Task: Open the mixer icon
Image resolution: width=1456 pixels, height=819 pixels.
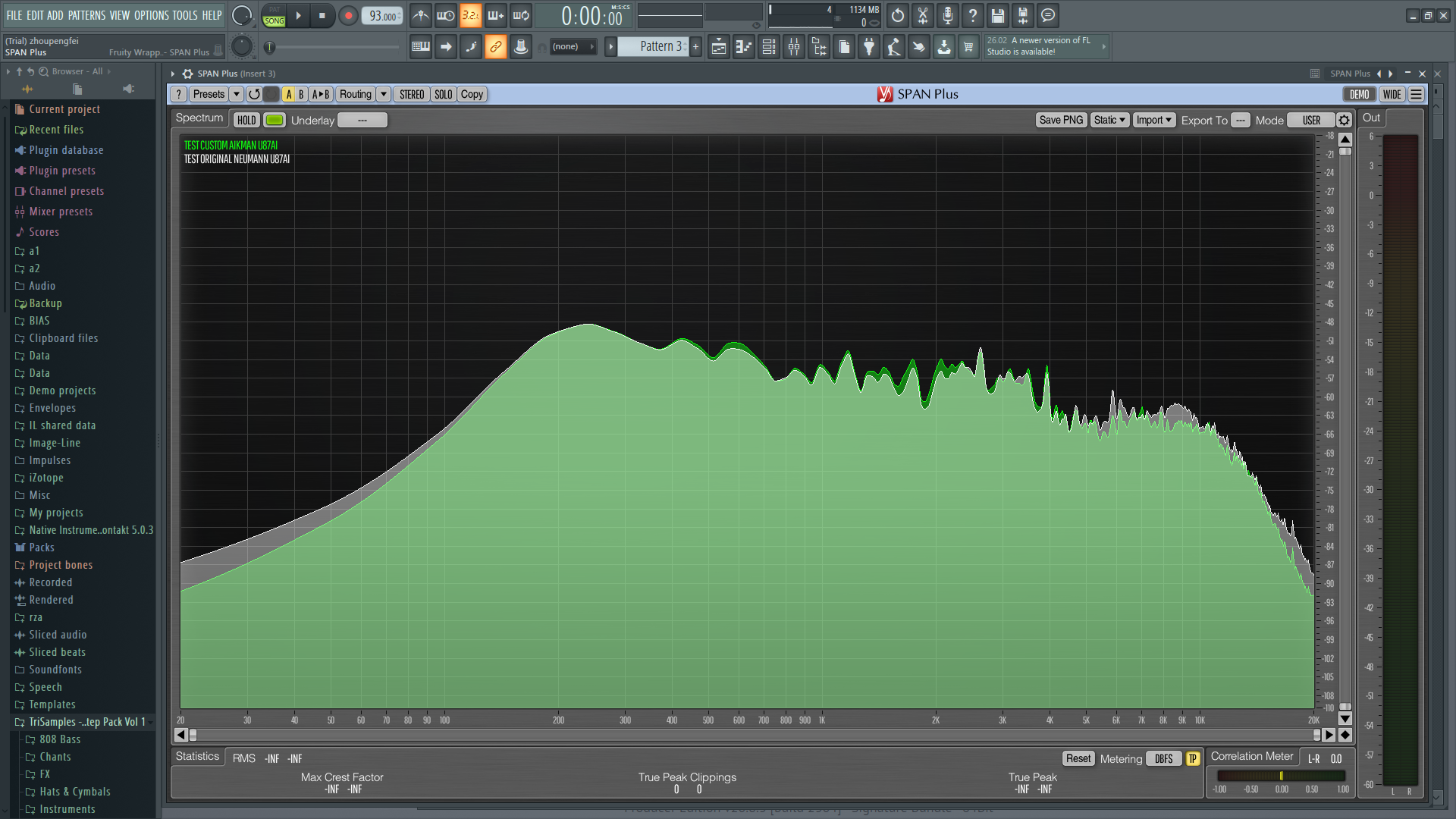Action: click(794, 47)
